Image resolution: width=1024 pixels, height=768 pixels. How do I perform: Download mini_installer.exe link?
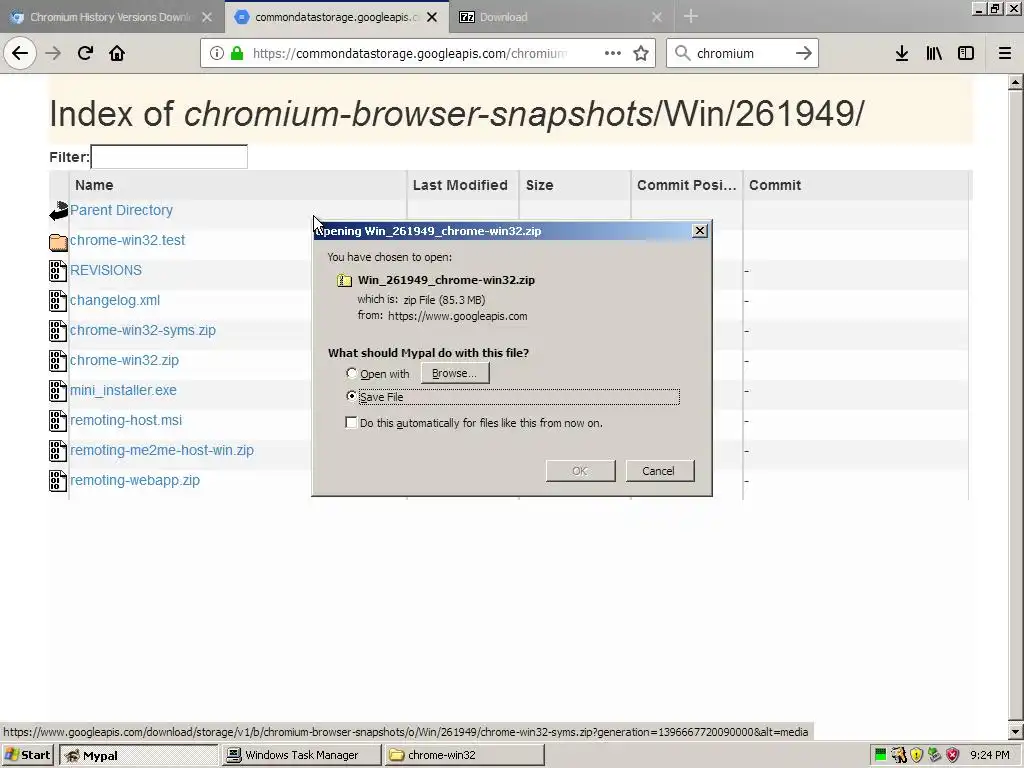click(123, 391)
